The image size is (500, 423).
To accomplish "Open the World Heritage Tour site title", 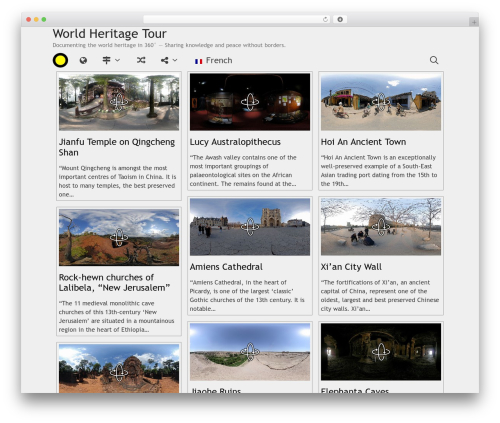I will pos(109,34).
